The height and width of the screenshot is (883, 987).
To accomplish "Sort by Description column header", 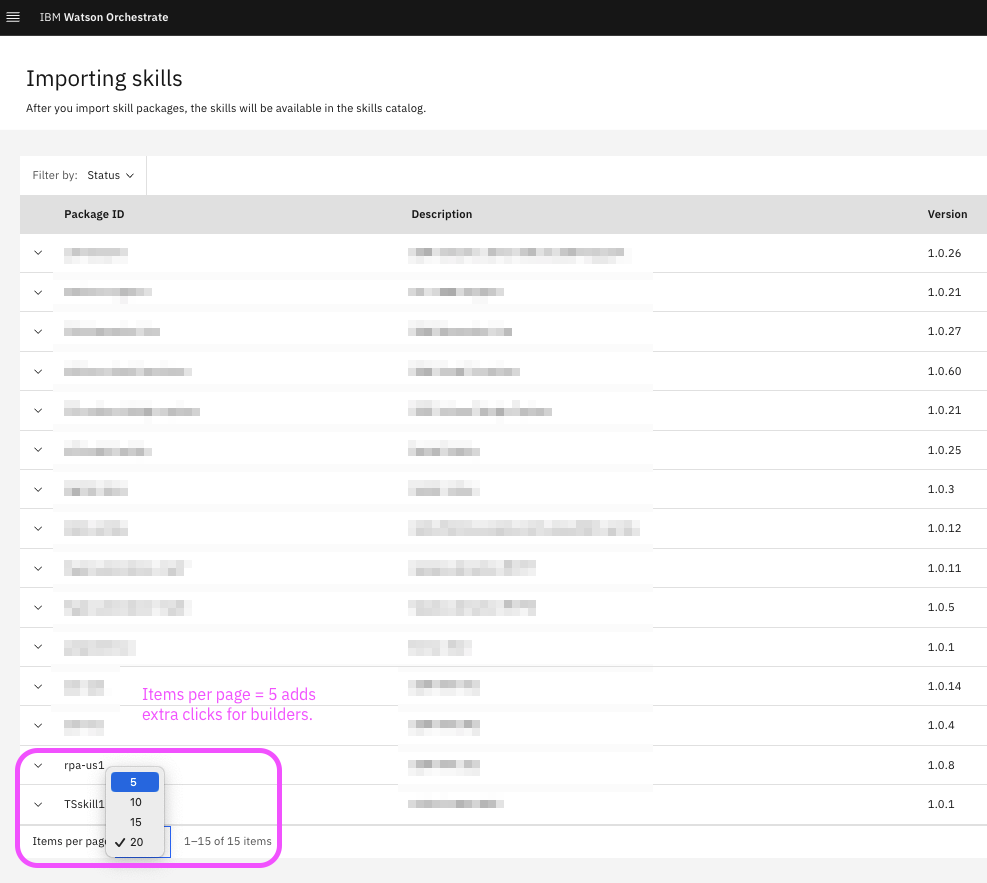I will coord(441,214).
